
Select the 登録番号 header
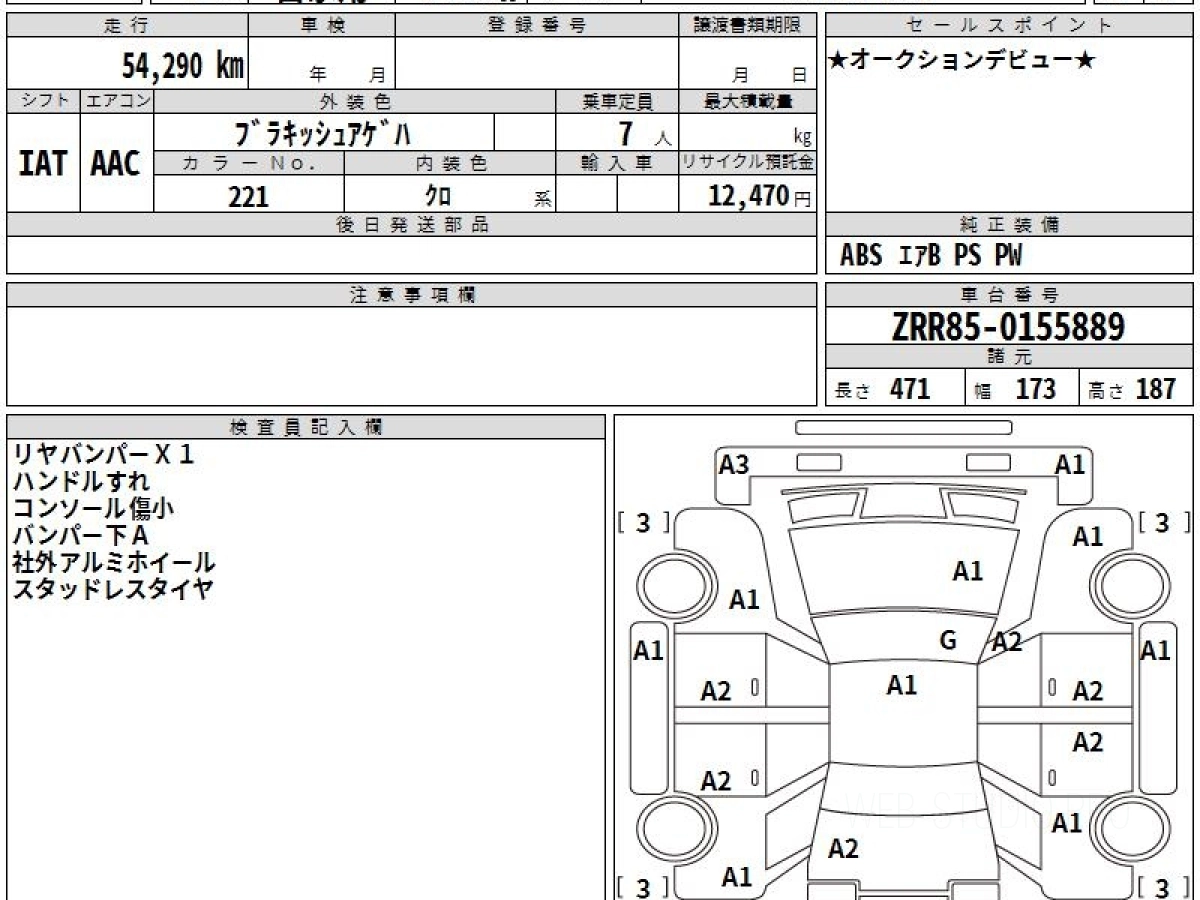(x=537, y=26)
